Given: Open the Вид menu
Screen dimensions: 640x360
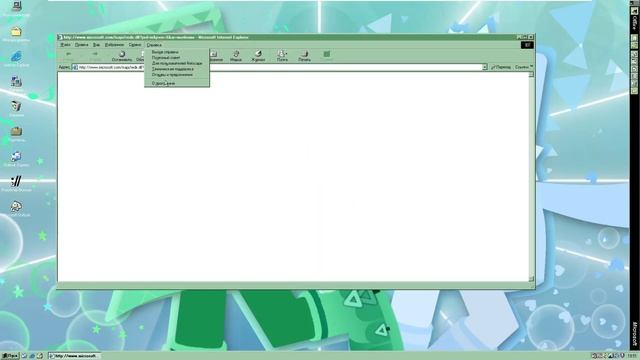Looking at the screenshot, I should tap(96, 44).
